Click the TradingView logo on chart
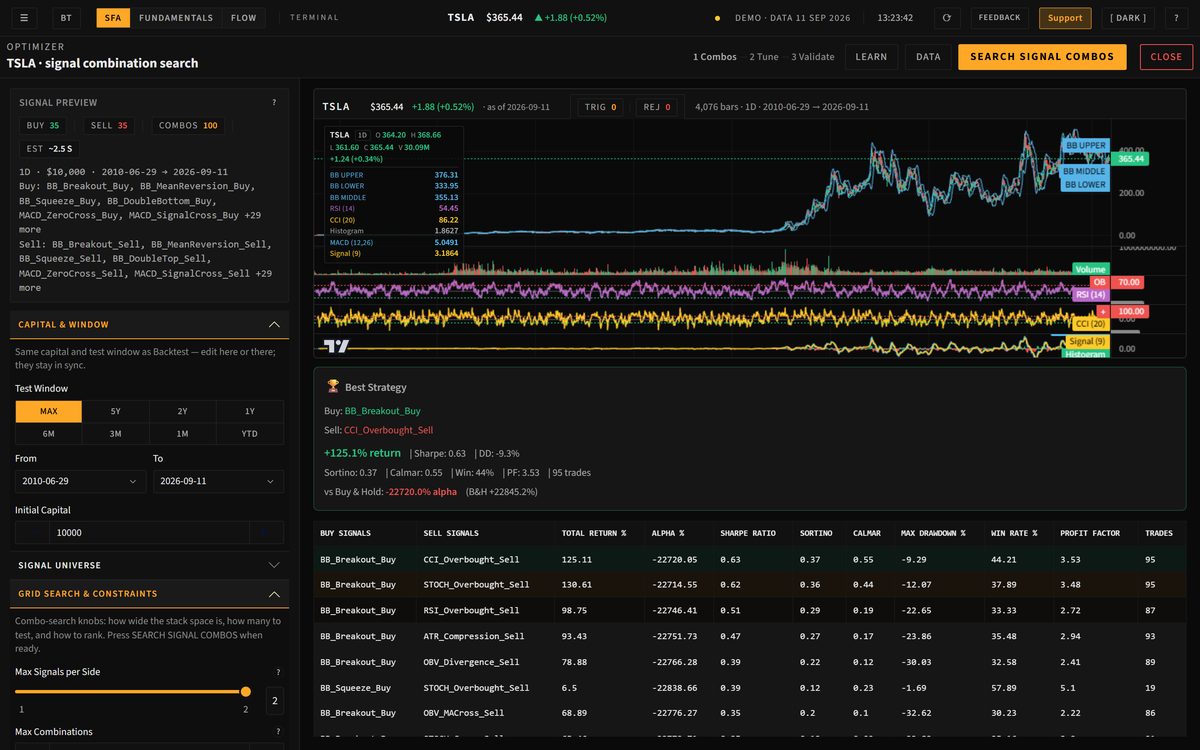 (337, 346)
